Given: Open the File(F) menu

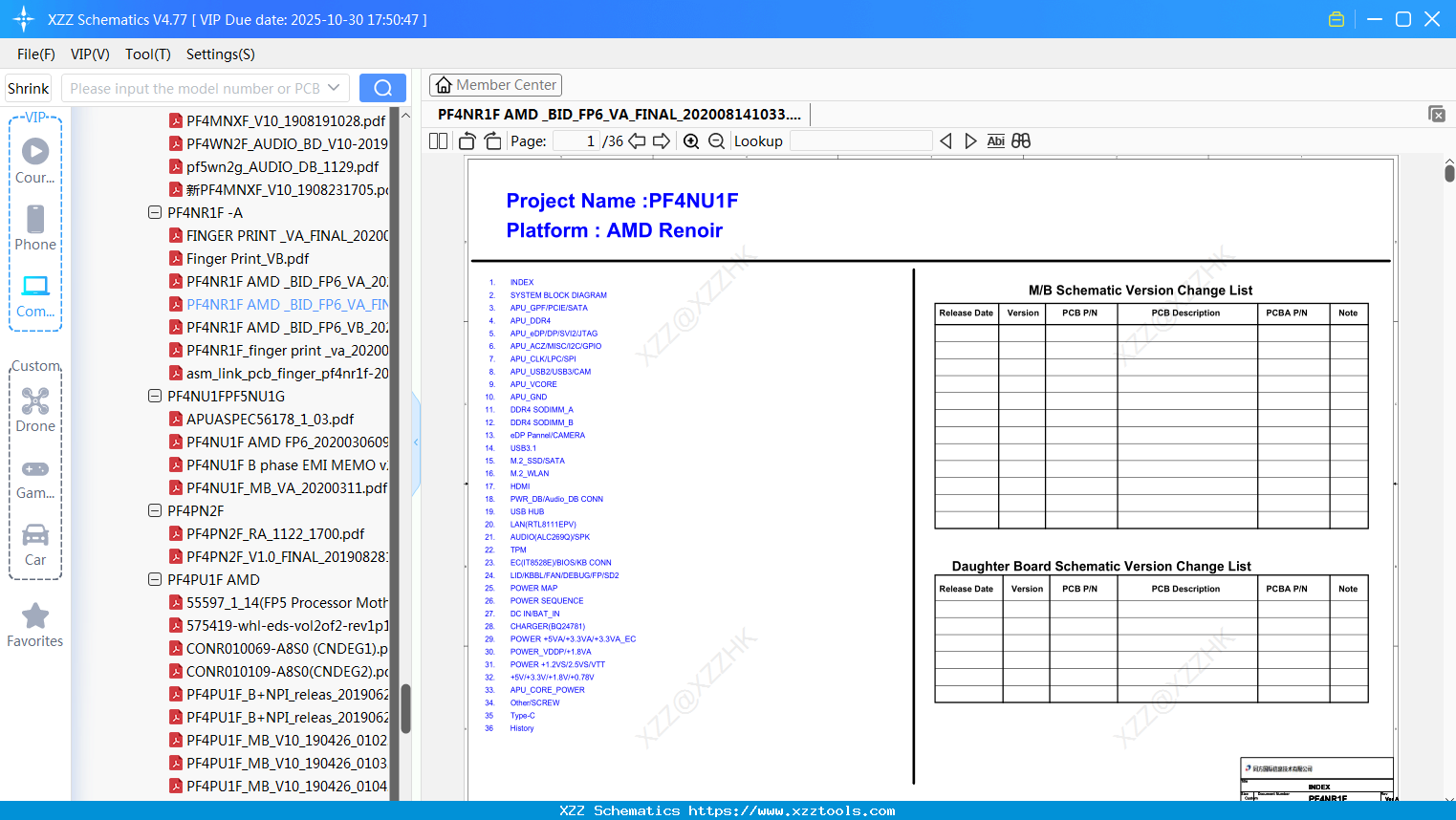Looking at the screenshot, I should point(36,54).
